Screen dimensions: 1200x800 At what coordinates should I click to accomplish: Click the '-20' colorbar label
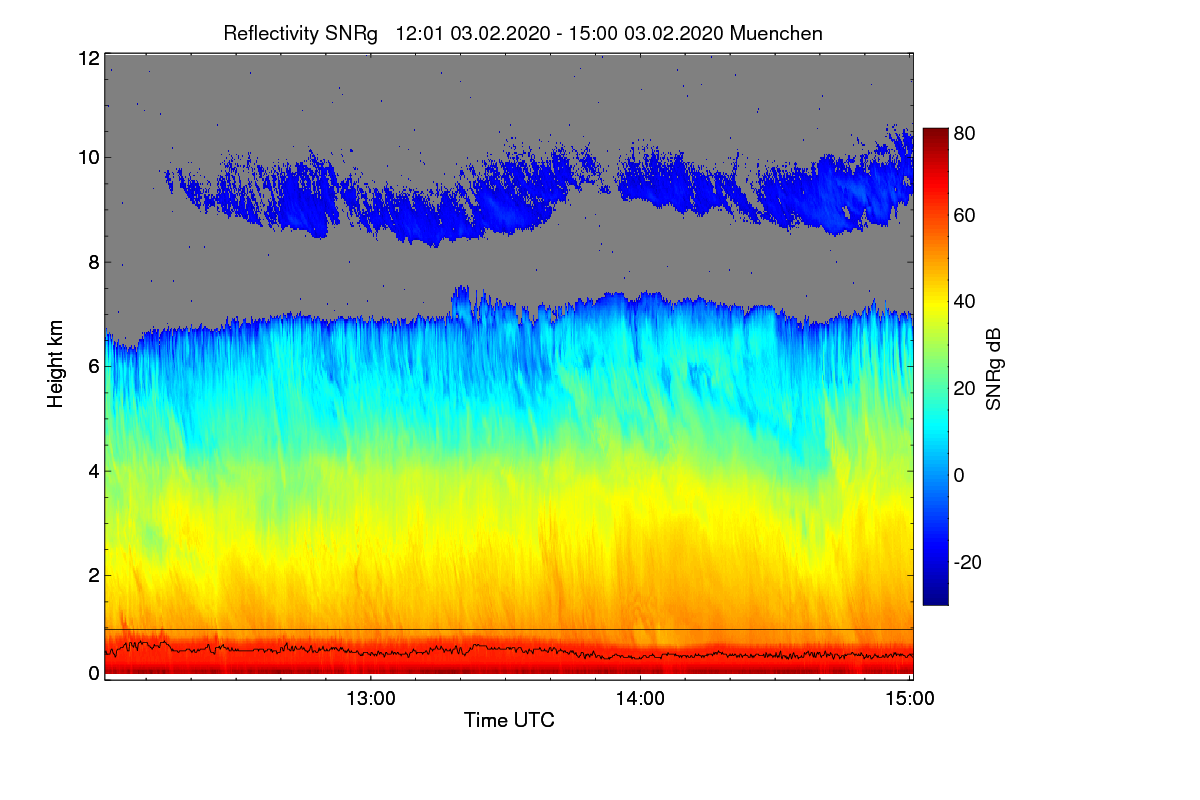click(x=968, y=562)
